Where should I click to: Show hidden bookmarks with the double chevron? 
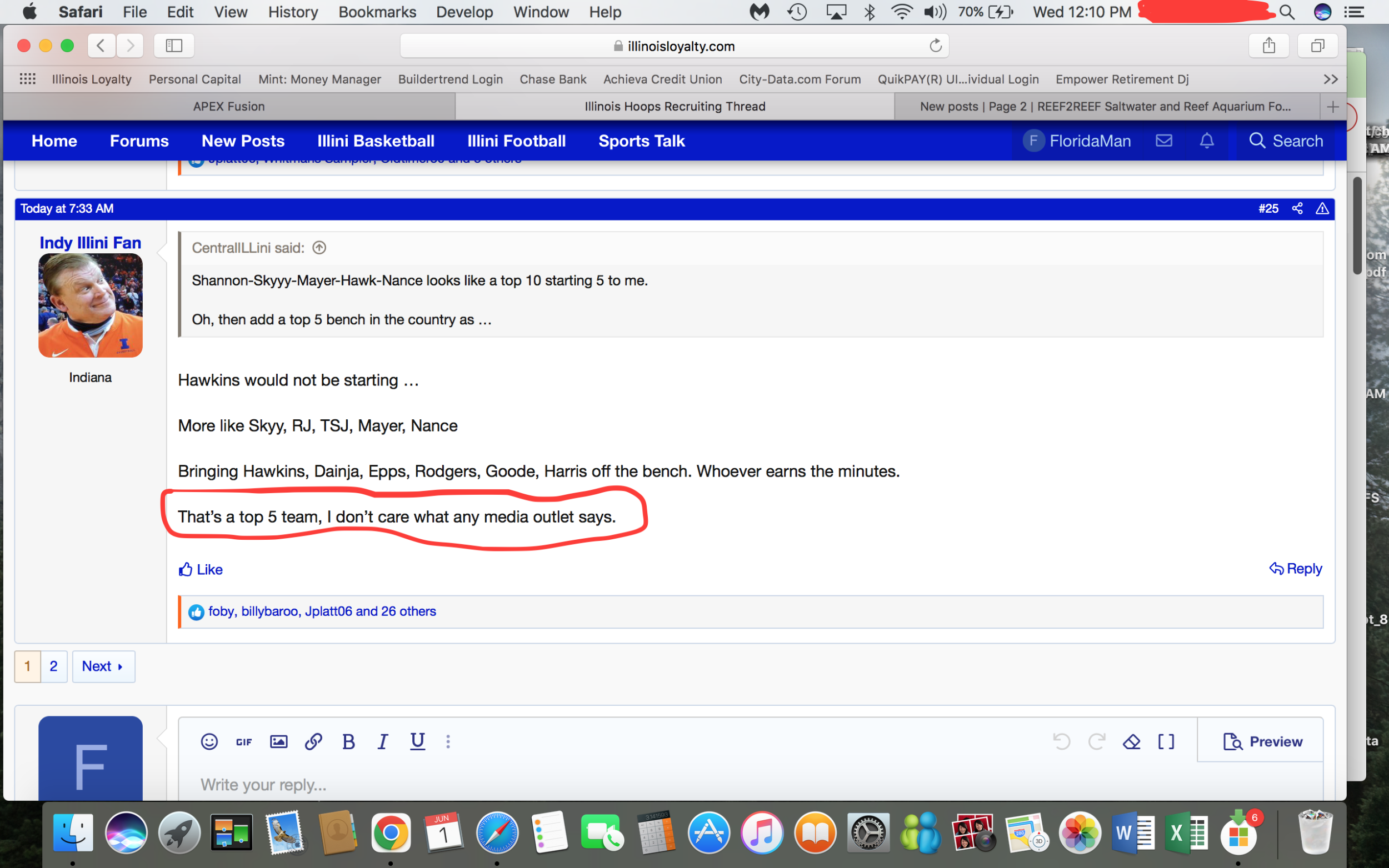pyautogui.click(x=1331, y=79)
